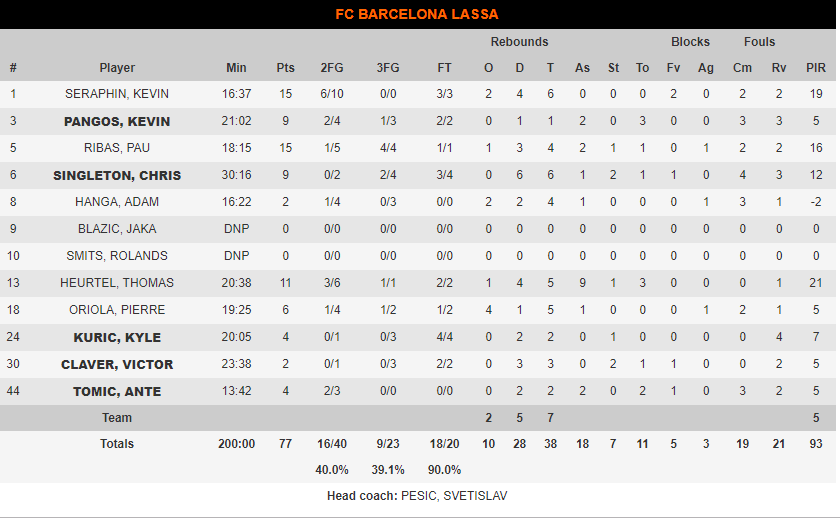This screenshot has width=840, height=518.
Task: Click the HEURTEL, THOMAS player name
Action: [117, 283]
